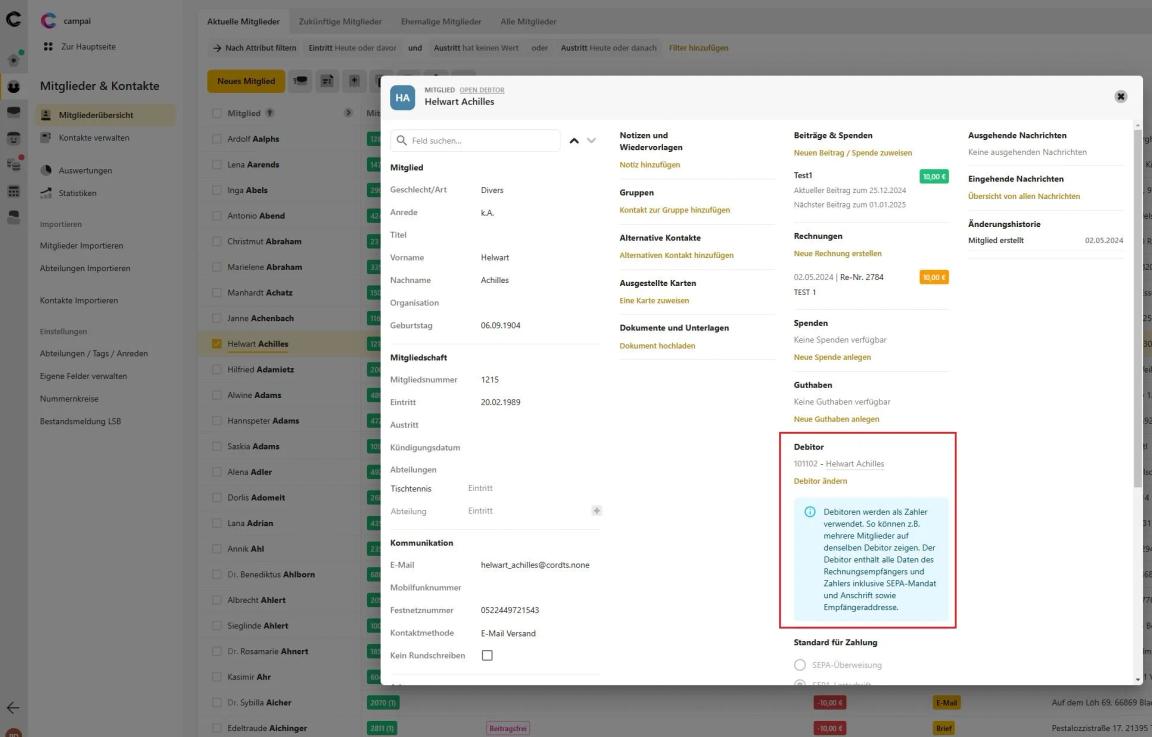Click the back arrow at bottom of rail
This screenshot has height=737, width=1152.
13,708
